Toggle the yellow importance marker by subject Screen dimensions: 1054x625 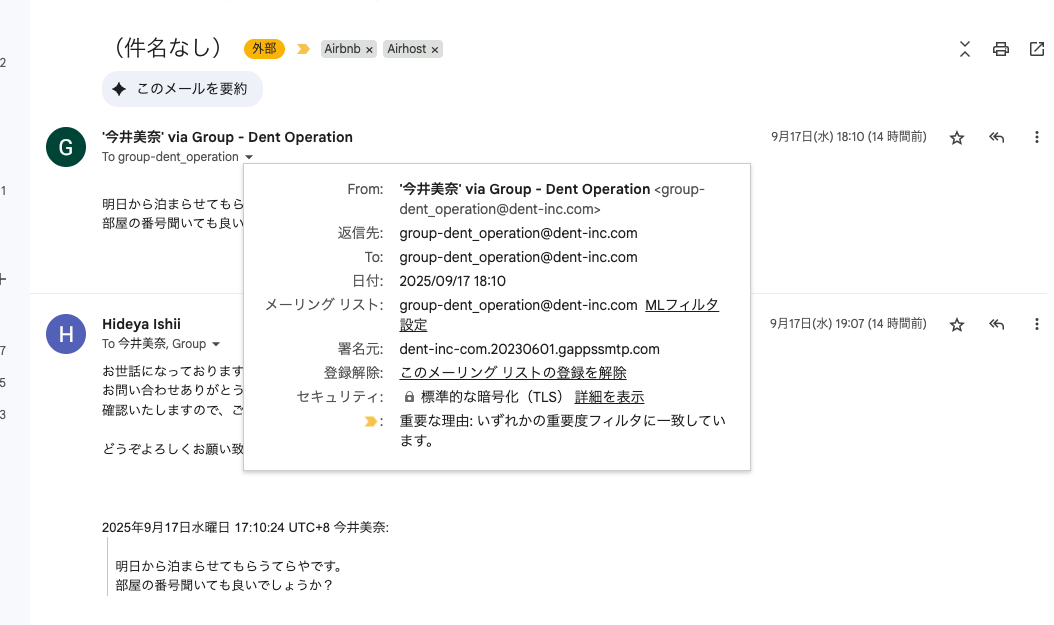303,49
